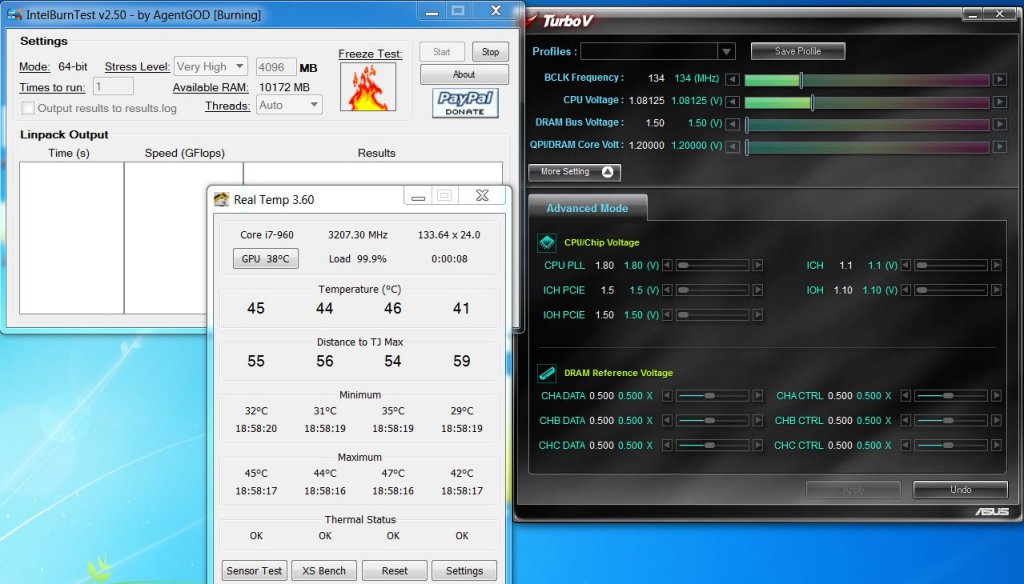Screen dimensions: 1024x584
Task: Decrease ICH voltage with left arrow
Action: (905, 265)
